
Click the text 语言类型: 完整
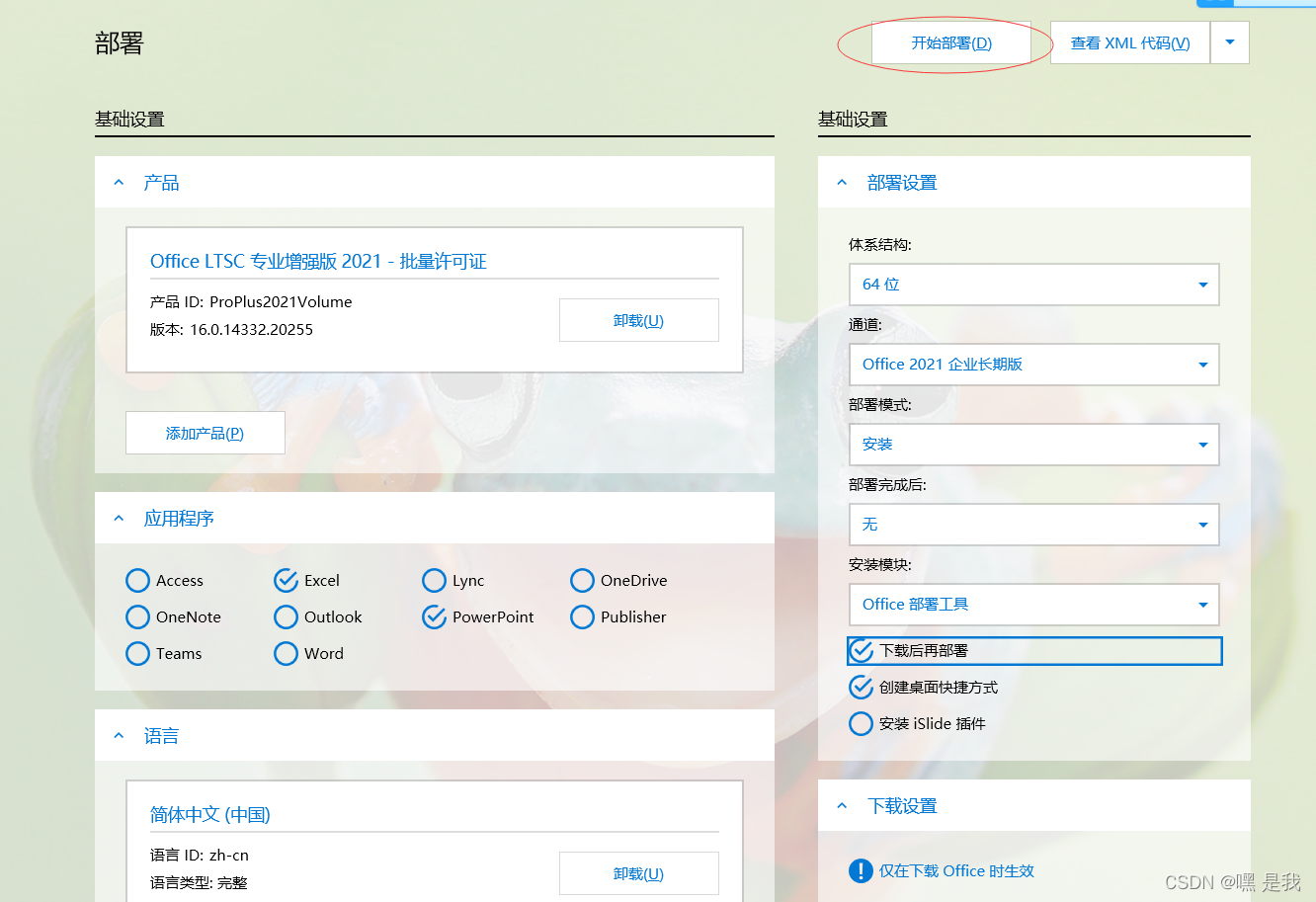coord(199,883)
